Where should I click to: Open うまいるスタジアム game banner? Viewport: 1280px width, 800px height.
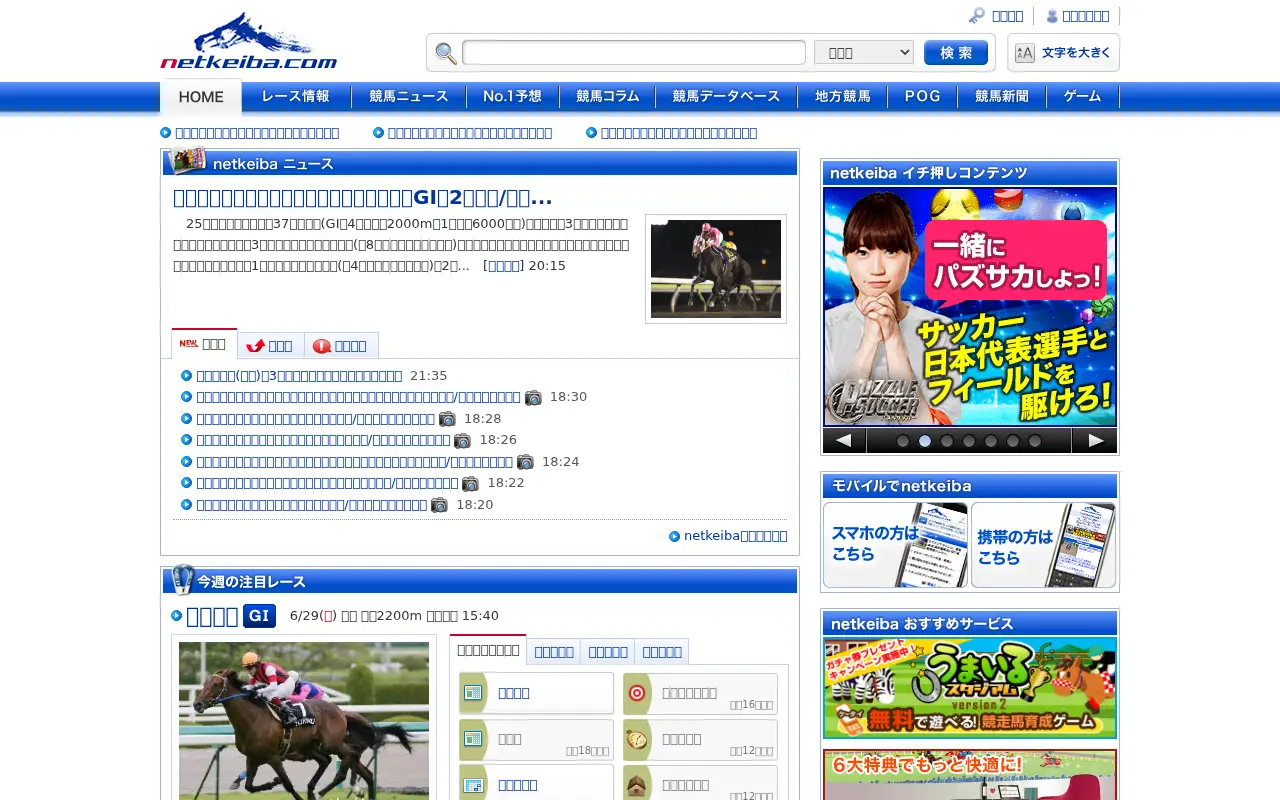970,688
